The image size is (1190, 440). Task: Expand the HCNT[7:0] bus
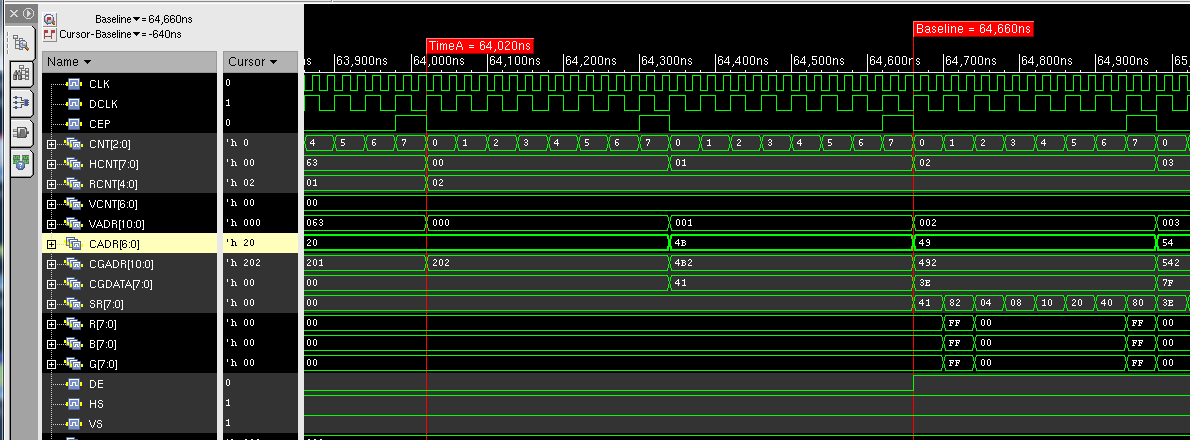(x=52, y=164)
